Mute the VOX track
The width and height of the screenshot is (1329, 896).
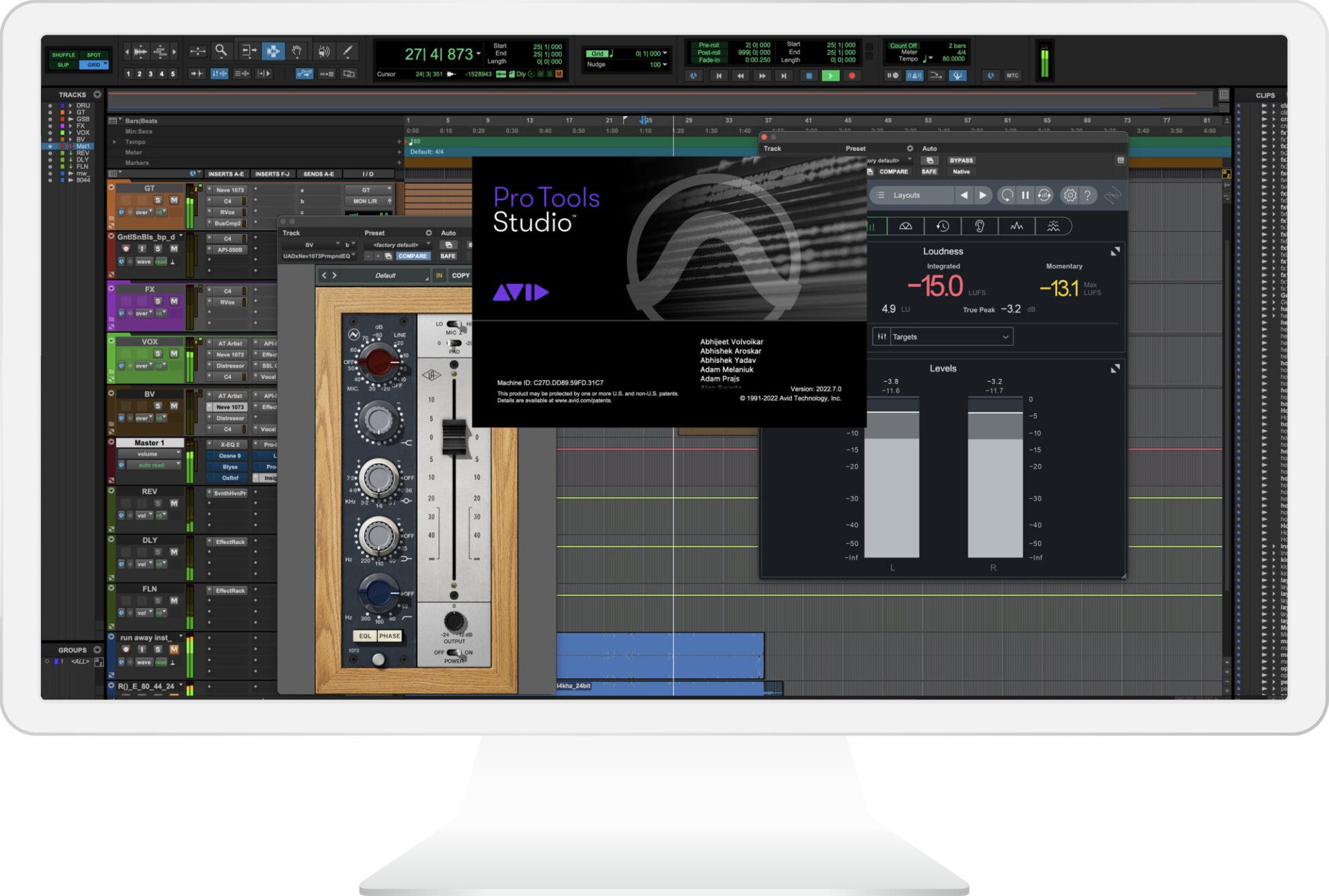pyautogui.click(x=174, y=354)
